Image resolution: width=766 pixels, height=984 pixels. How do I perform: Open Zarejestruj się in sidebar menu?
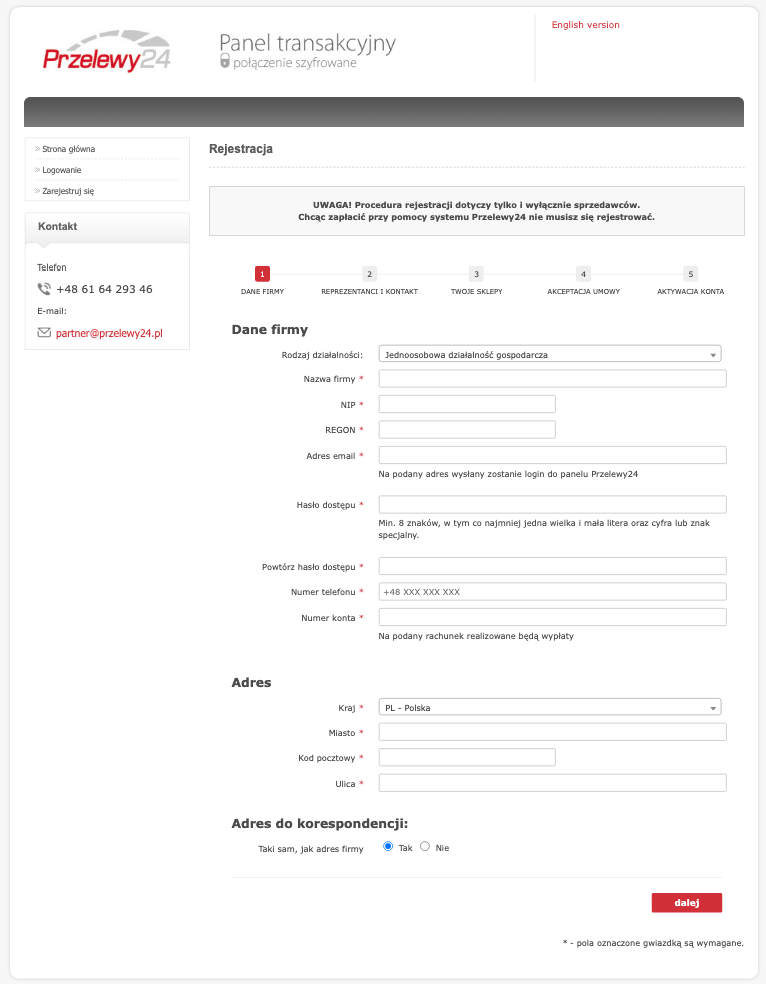coord(68,191)
